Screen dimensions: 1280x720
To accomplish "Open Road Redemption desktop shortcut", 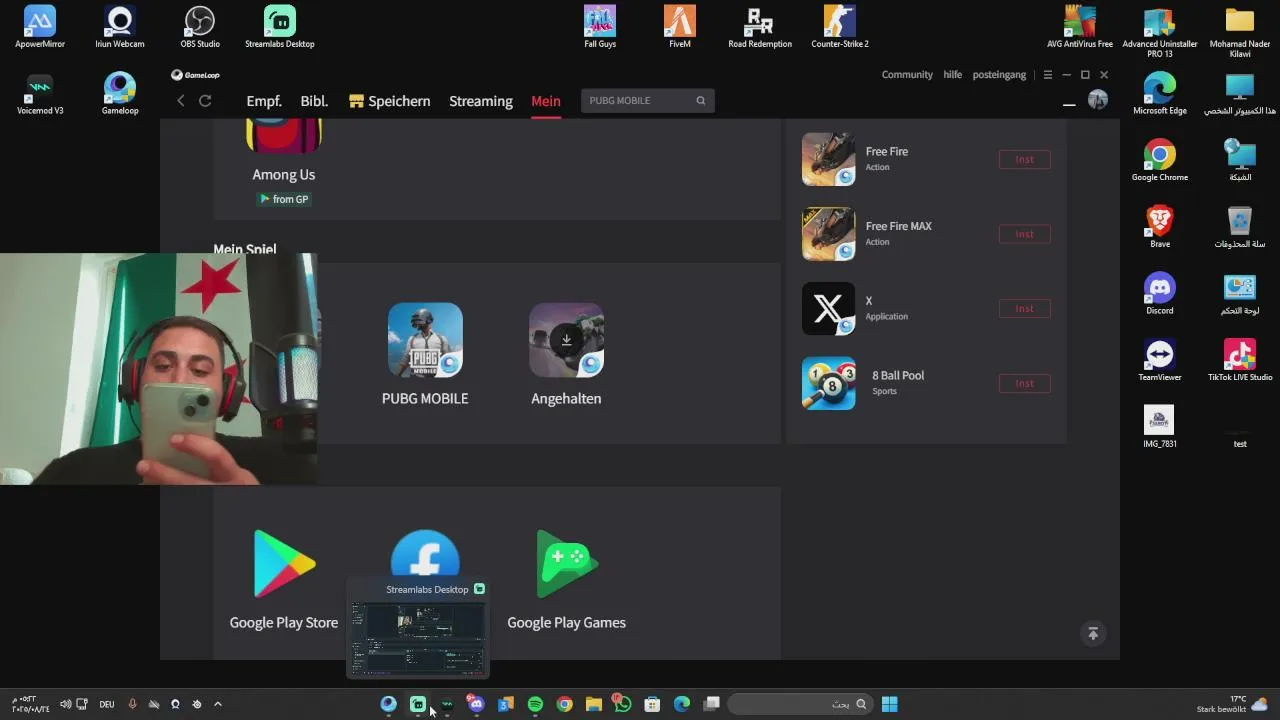I will 760,27.
